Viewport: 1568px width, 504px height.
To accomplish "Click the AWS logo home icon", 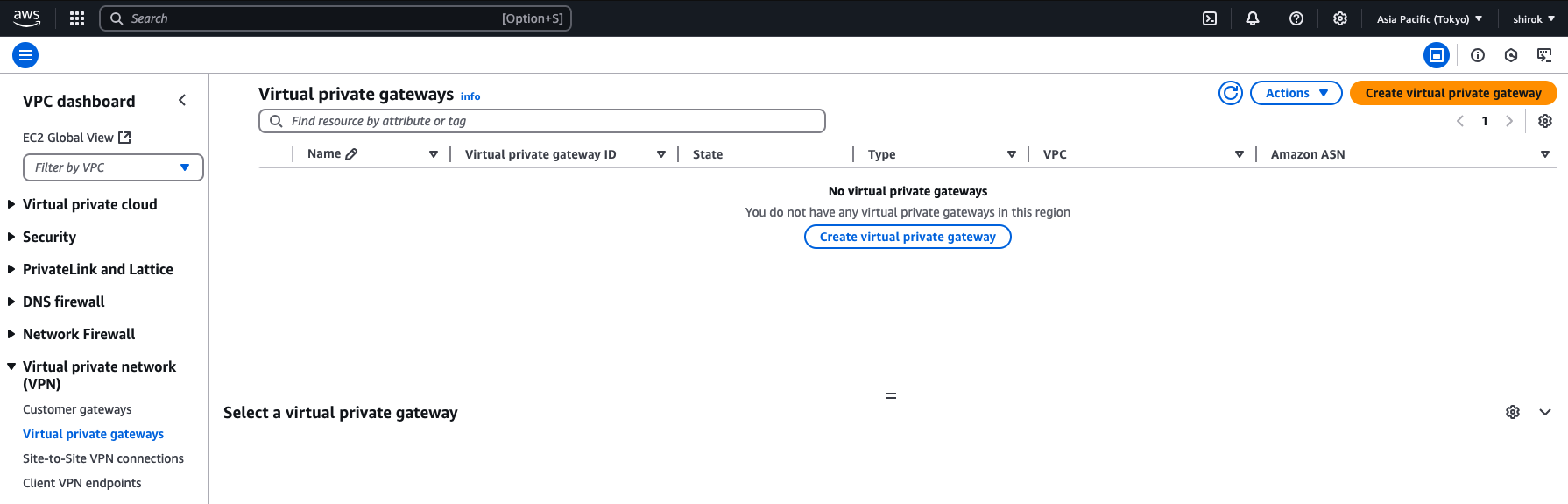I will click(26, 18).
